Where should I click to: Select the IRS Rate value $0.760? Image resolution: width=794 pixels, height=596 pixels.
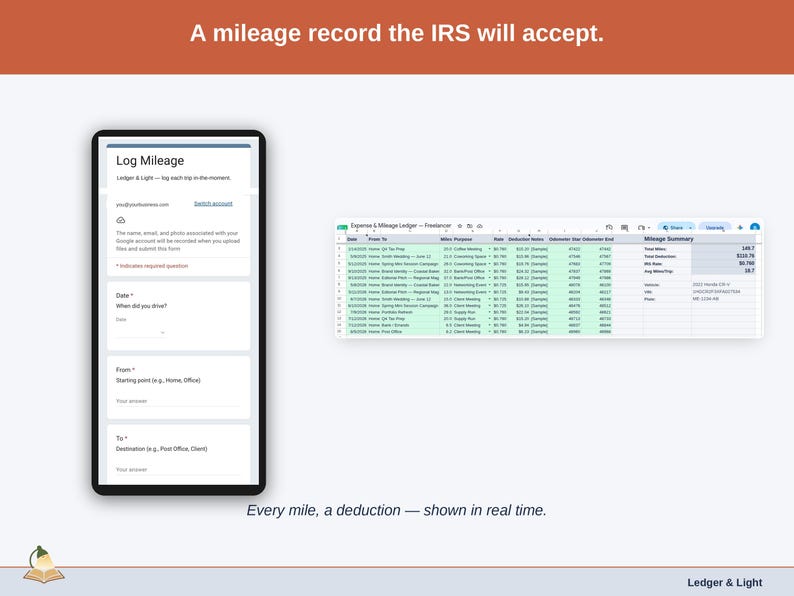[x=724, y=263]
